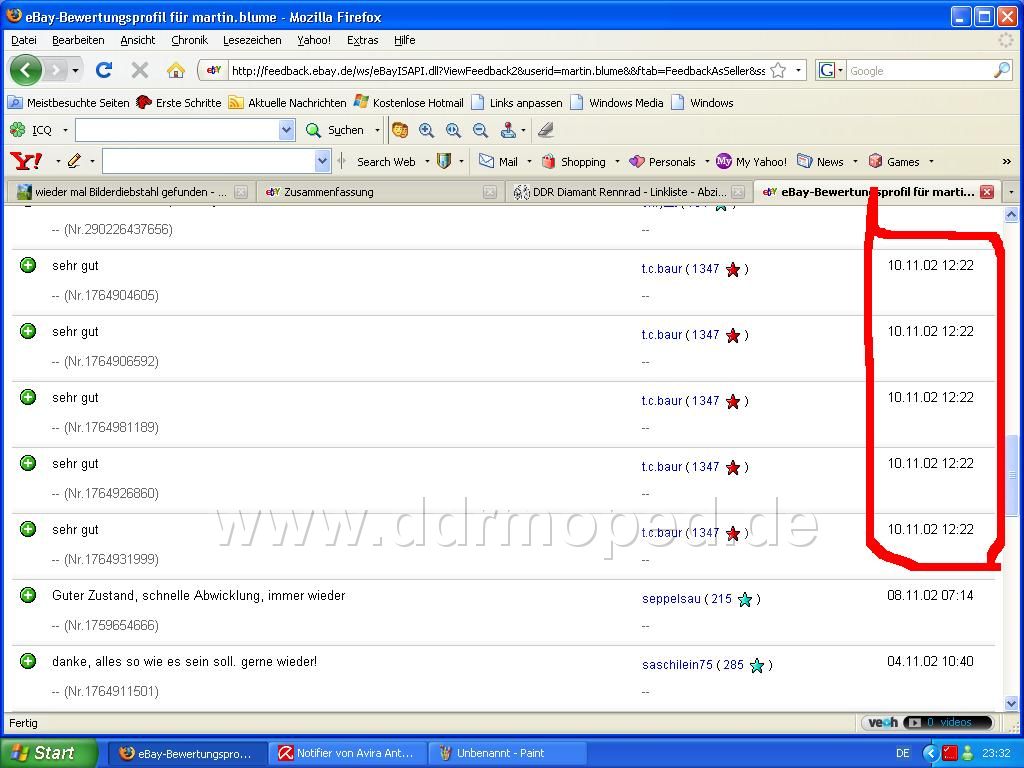Zoom in with the plus magnifier icon
Screen dimensions: 1024x768
coord(426,130)
